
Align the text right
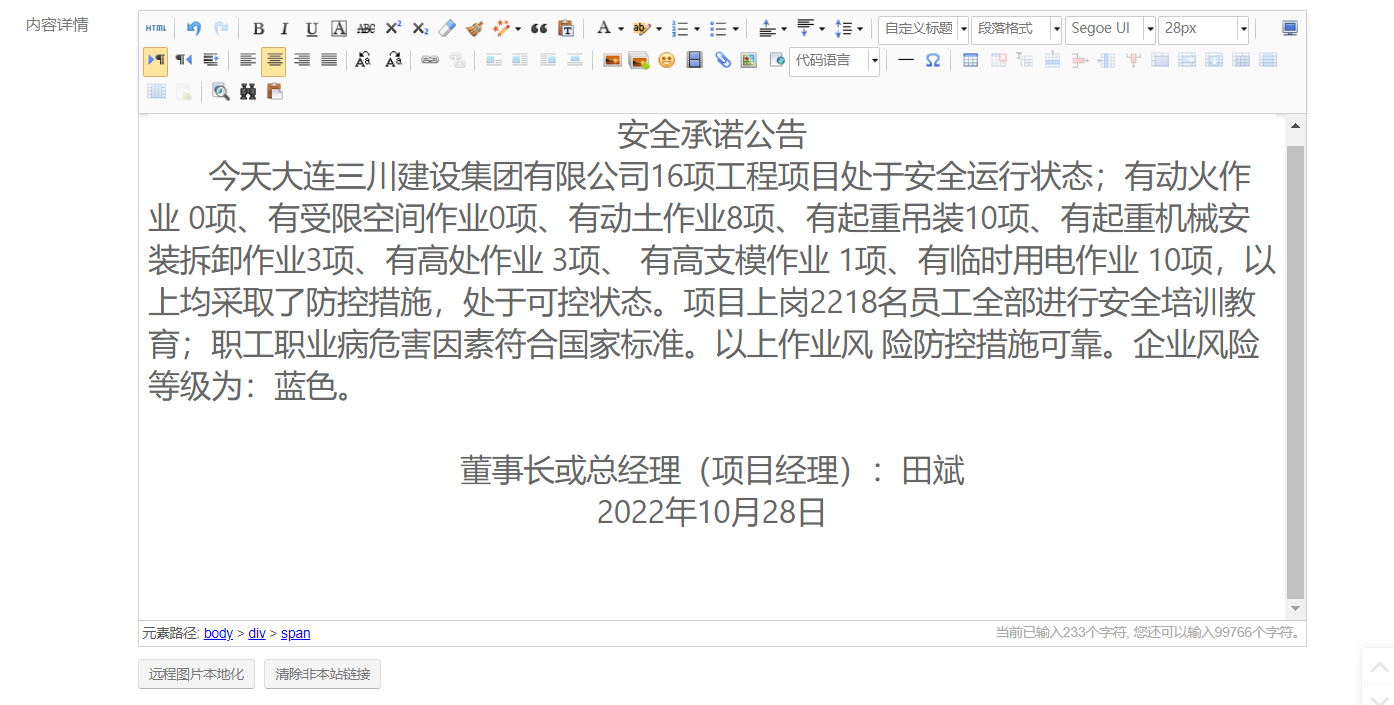[302, 60]
